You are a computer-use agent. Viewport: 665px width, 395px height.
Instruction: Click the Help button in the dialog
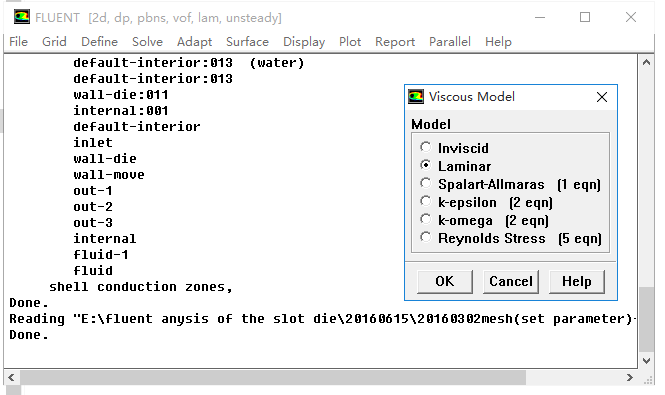(x=577, y=281)
